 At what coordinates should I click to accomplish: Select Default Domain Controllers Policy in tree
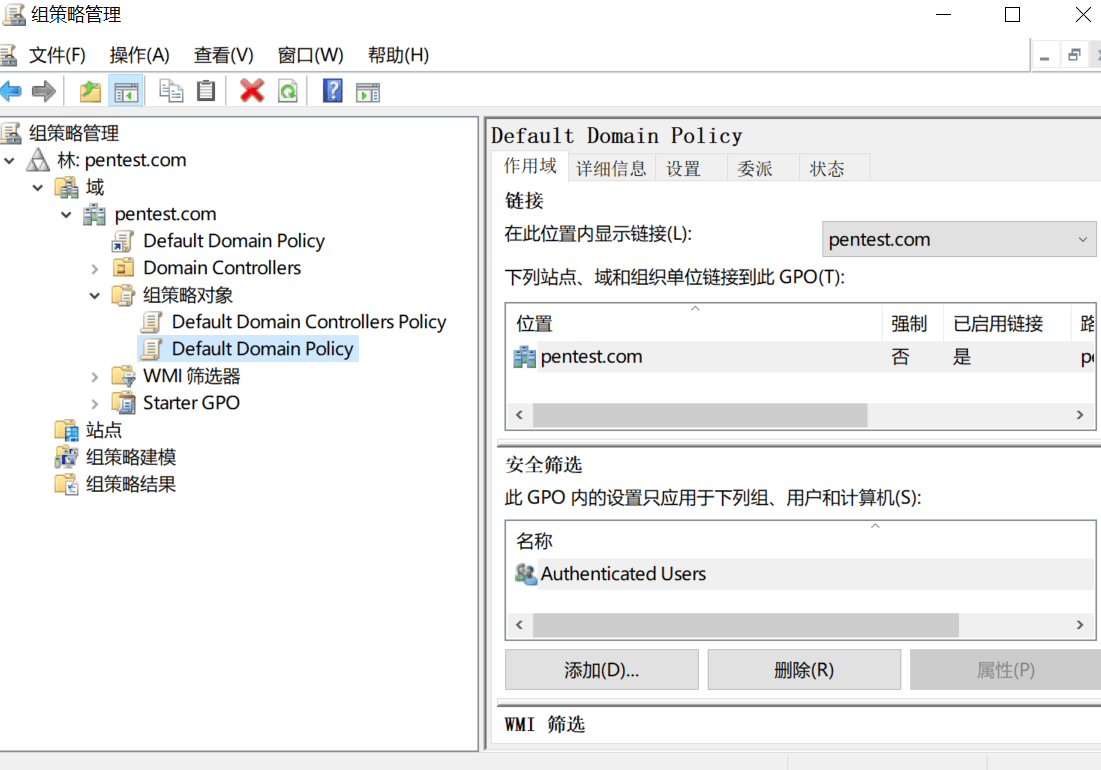[308, 322]
